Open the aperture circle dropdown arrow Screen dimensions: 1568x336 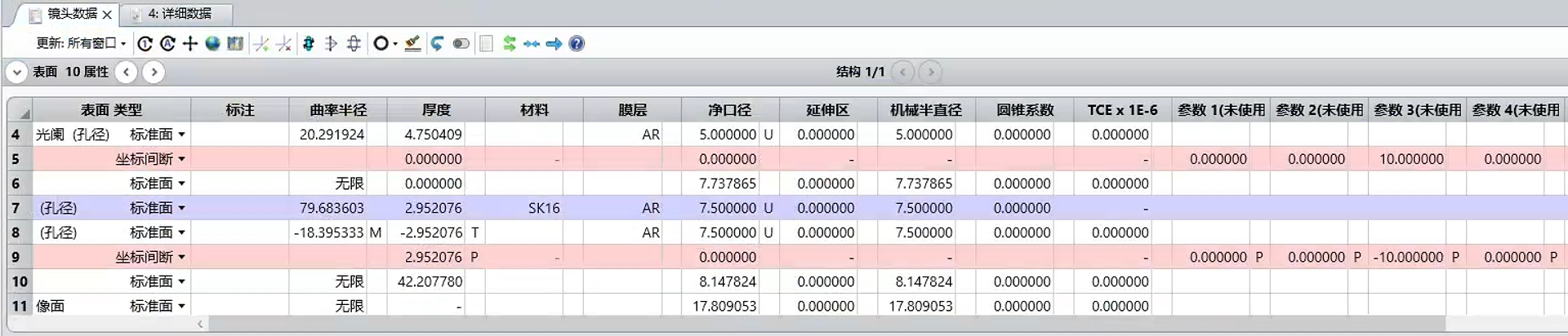coord(395,45)
